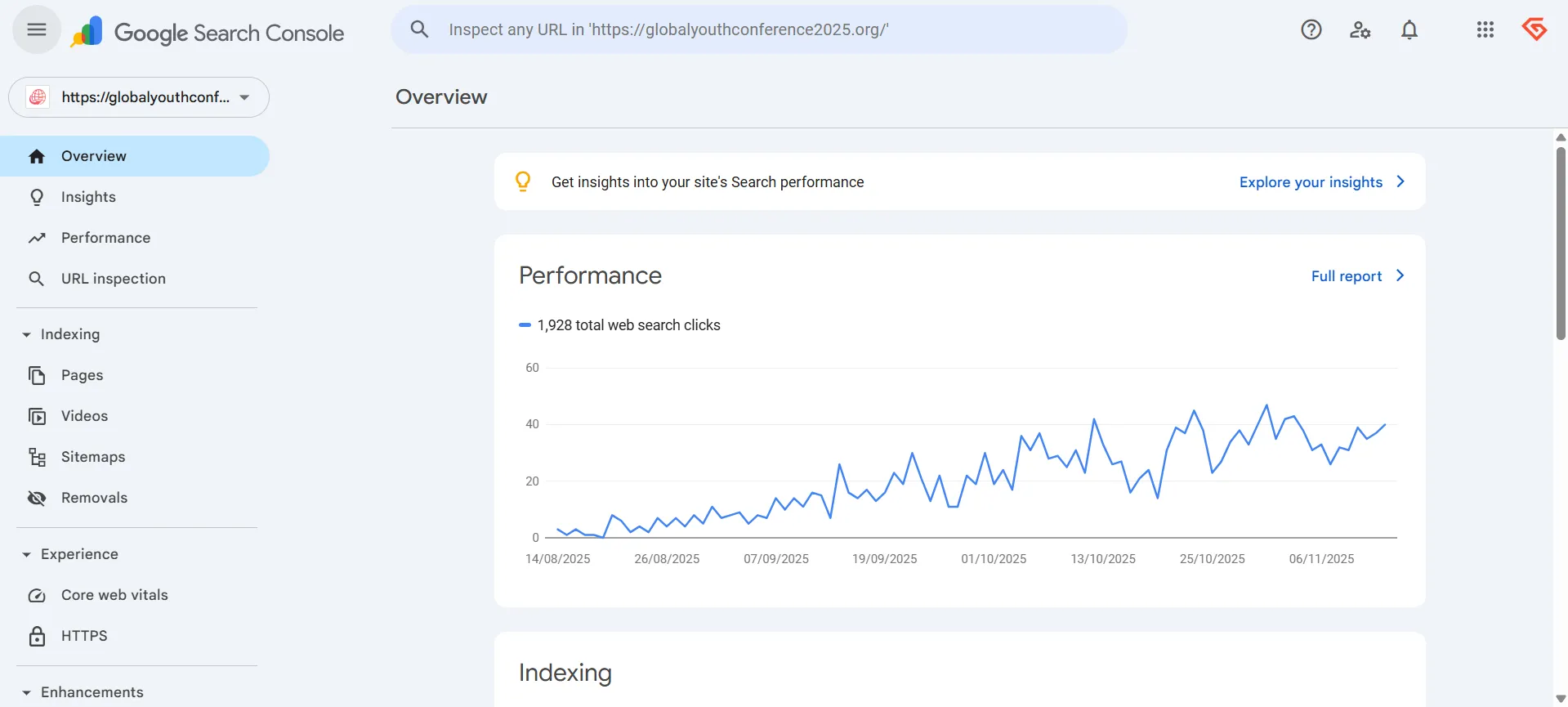Collapse the Experience section
Viewport: 1568px width, 707px height.
click(27, 554)
